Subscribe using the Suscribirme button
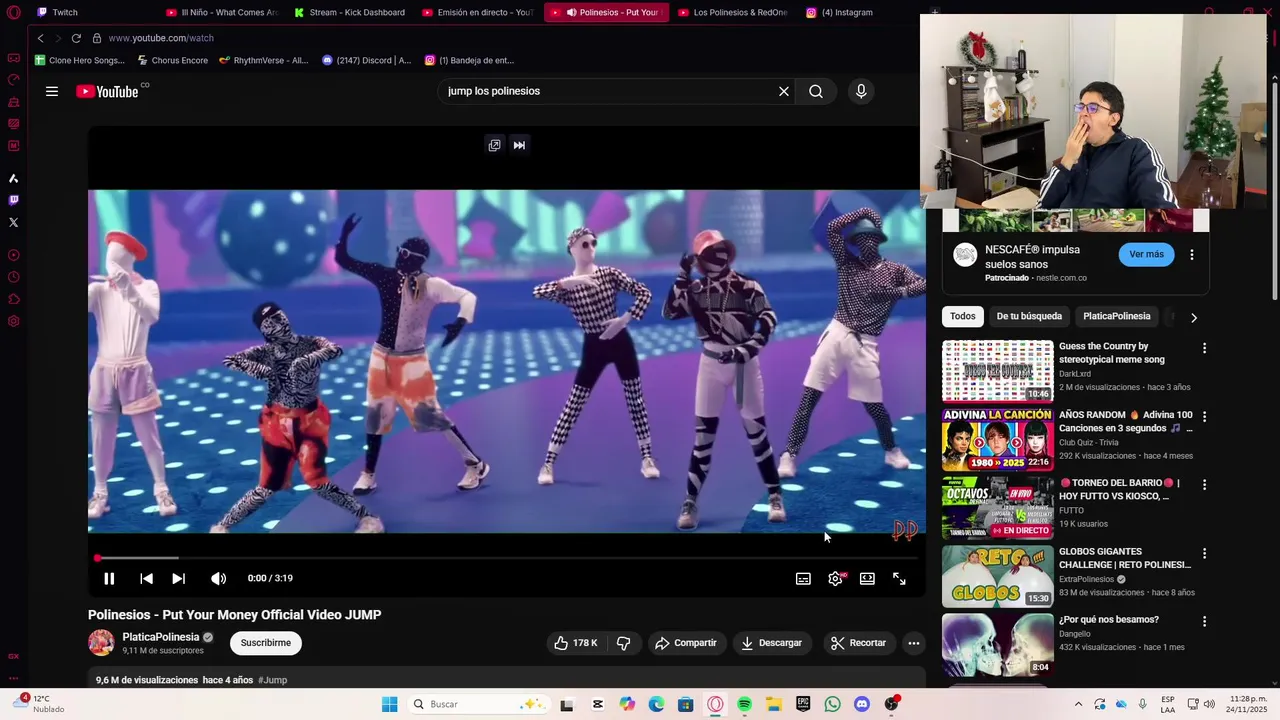The width and height of the screenshot is (1280, 720). 265,643
